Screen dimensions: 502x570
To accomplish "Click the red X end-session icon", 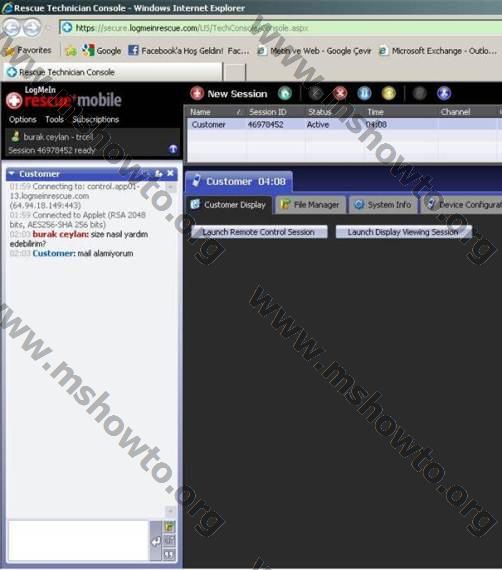I will pos(340,93).
